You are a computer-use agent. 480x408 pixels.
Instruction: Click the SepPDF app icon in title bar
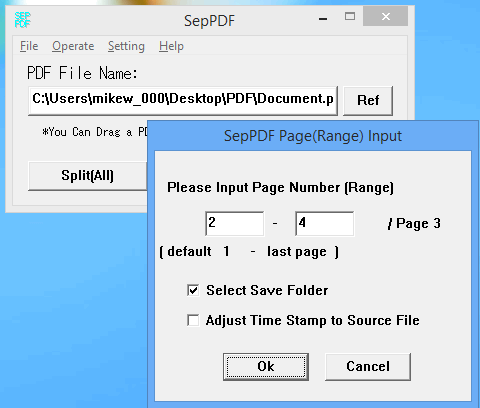tap(23, 20)
